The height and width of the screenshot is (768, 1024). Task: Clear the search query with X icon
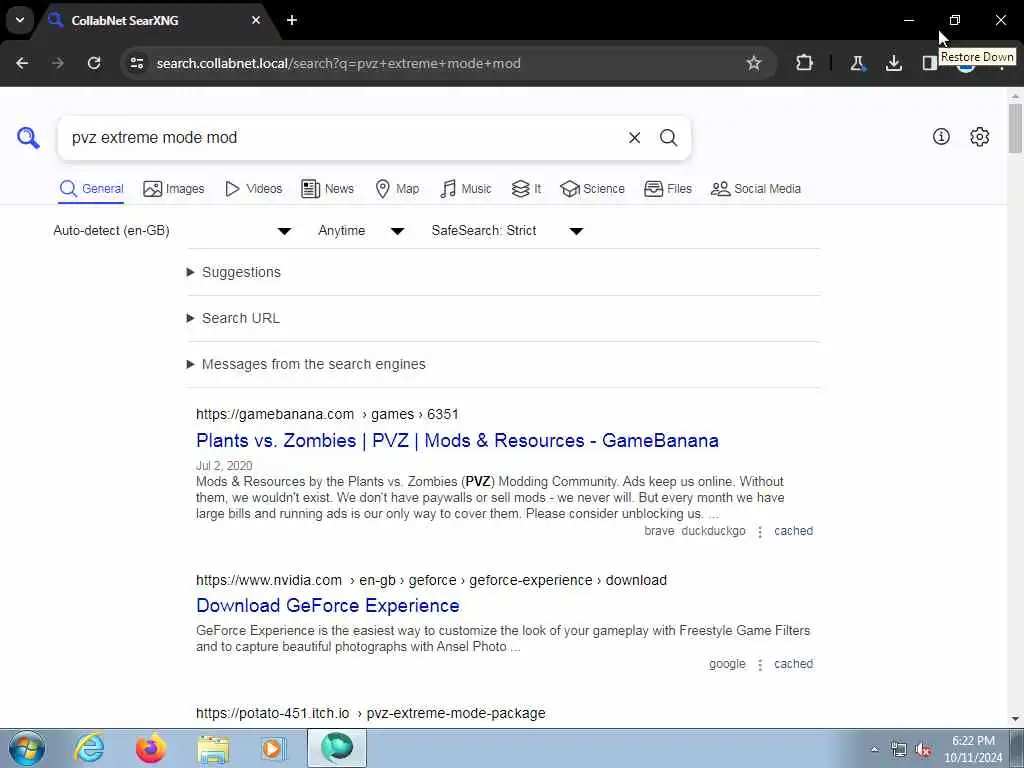point(634,138)
